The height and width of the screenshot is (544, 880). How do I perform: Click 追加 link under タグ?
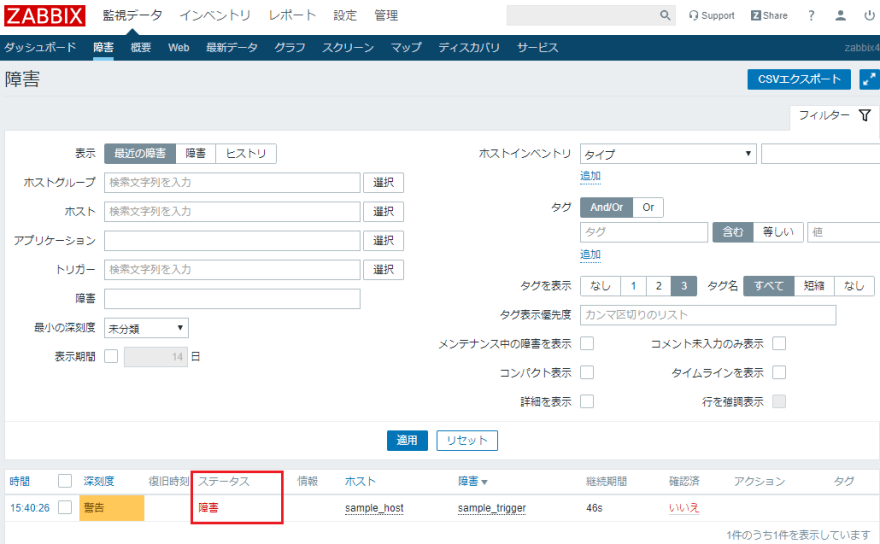point(590,254)
